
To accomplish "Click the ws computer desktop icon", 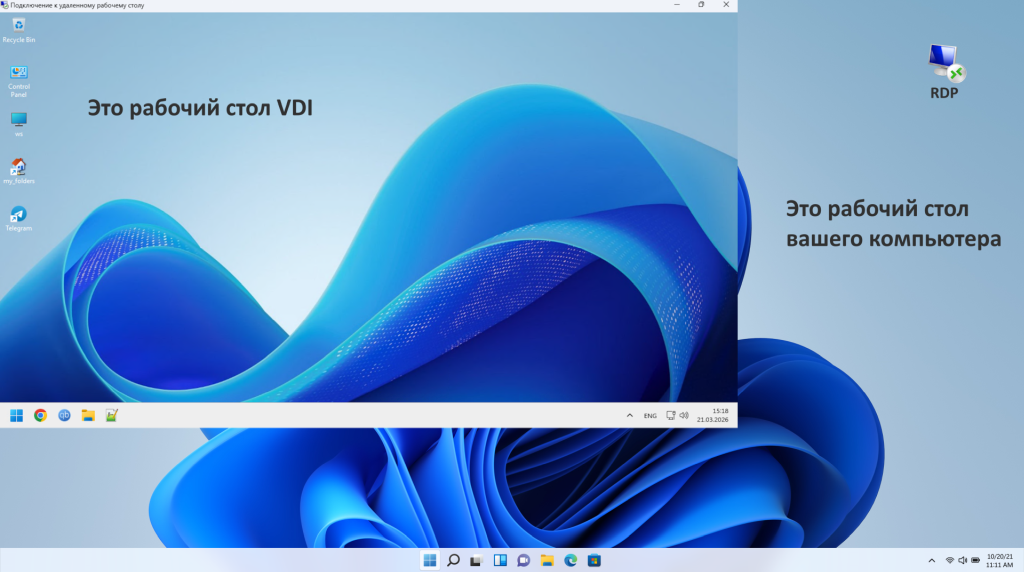I will [18, 122].
